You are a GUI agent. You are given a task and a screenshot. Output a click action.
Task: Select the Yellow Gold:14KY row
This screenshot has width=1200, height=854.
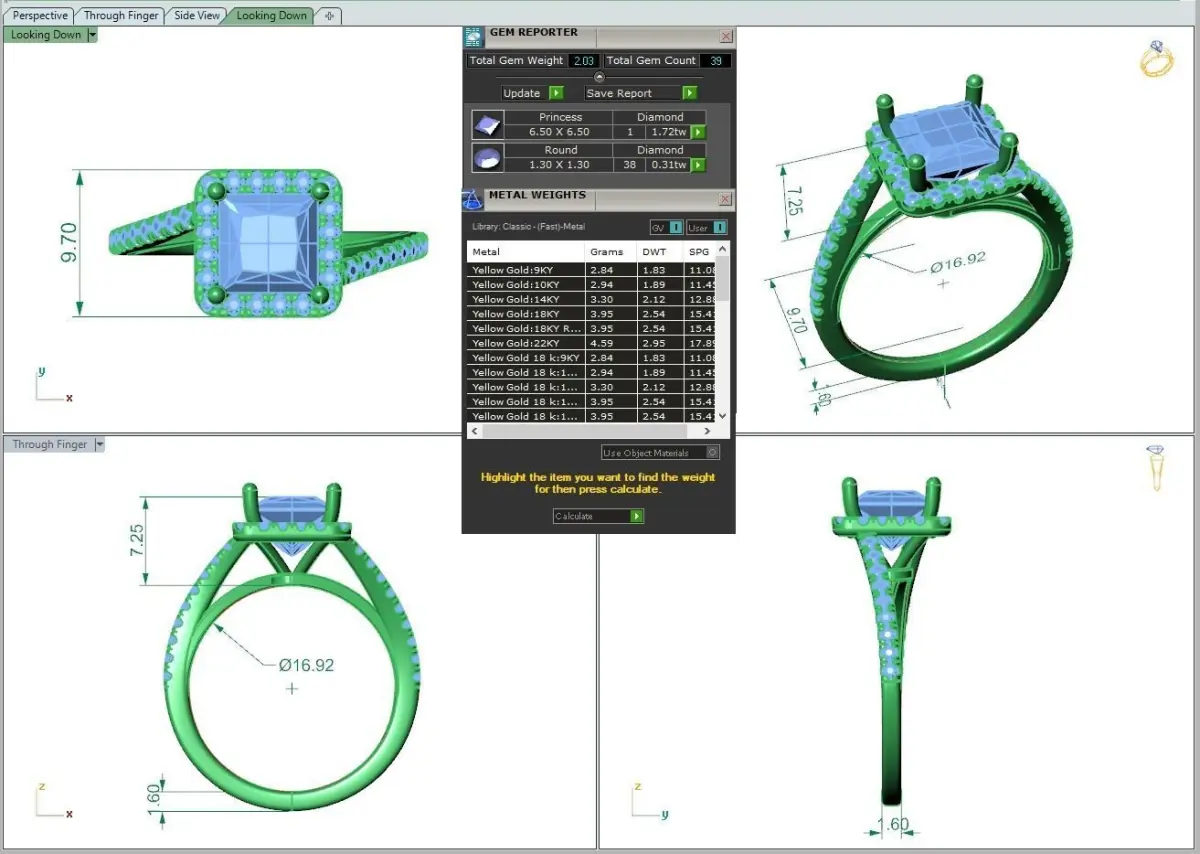coord(592,299)
